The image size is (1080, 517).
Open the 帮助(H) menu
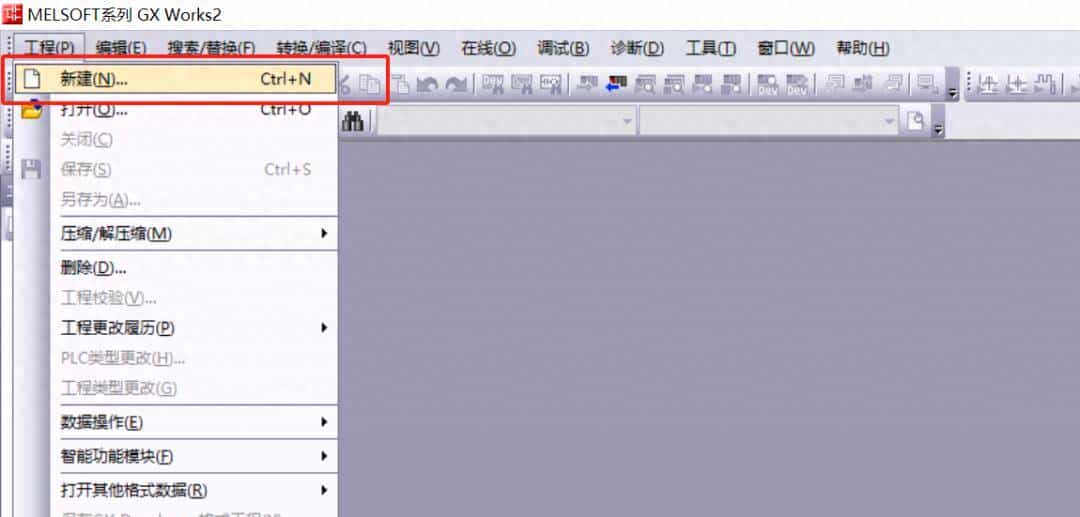click(x=863, y=48)
